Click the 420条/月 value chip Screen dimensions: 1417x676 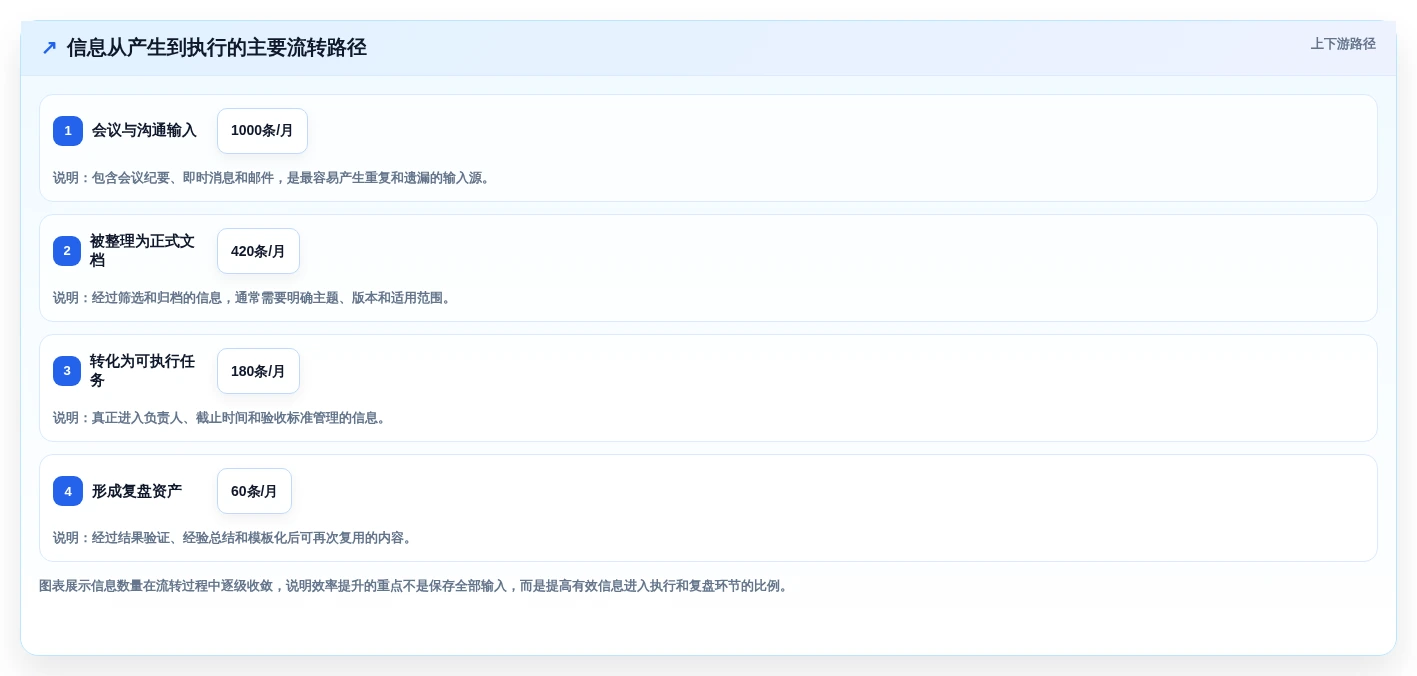(258, 251)
